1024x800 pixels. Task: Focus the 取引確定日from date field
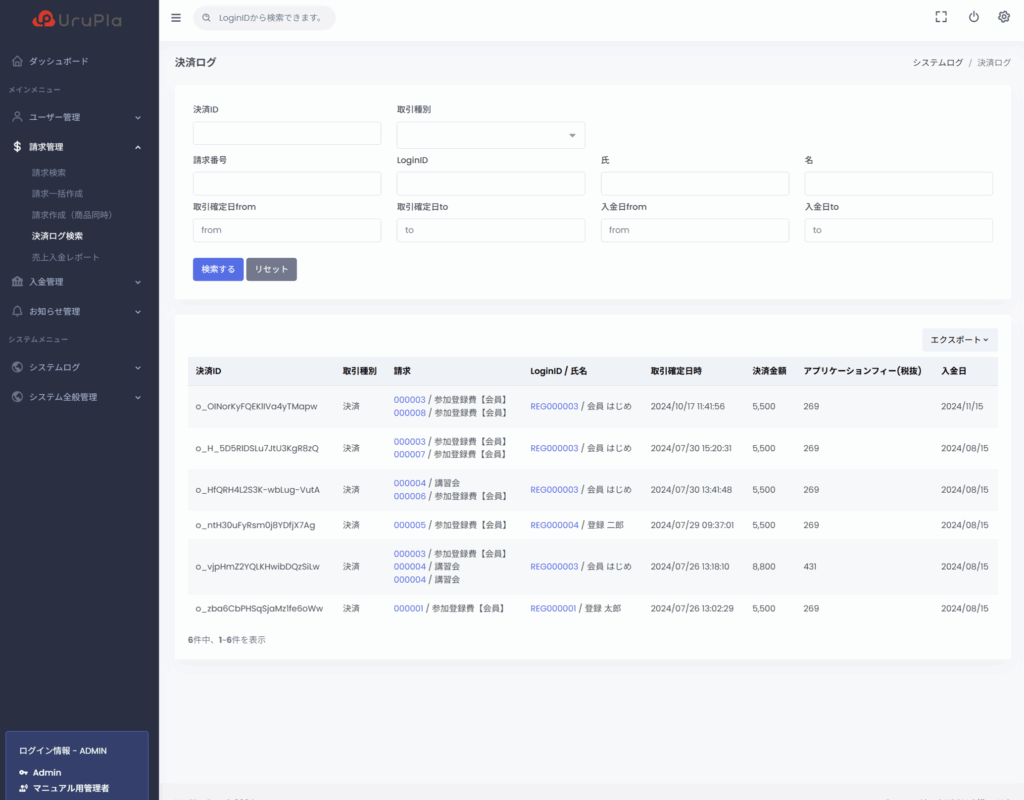point(287,230)
